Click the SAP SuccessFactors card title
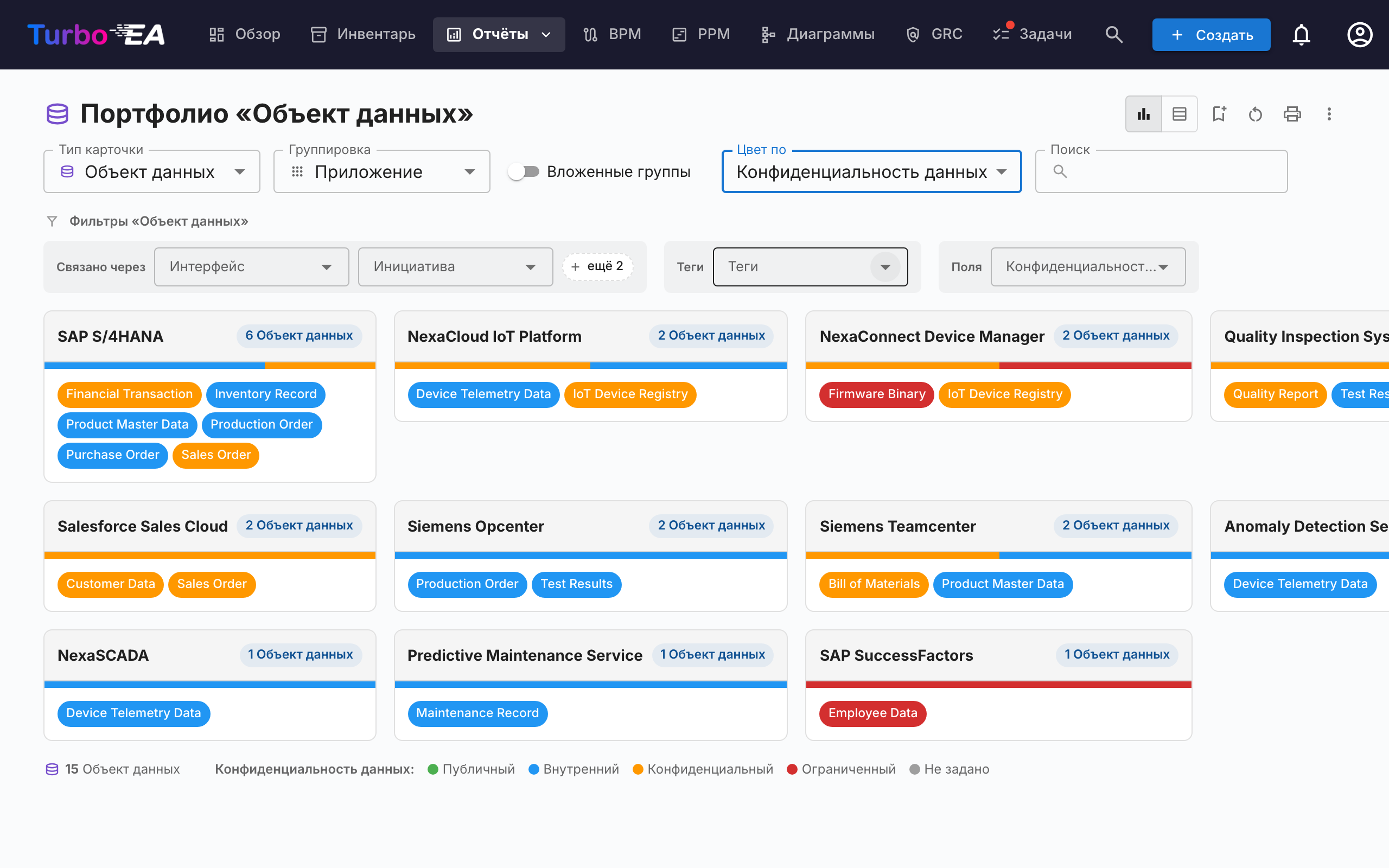The width and height of the screenshot is (1389, 868). 896,655
